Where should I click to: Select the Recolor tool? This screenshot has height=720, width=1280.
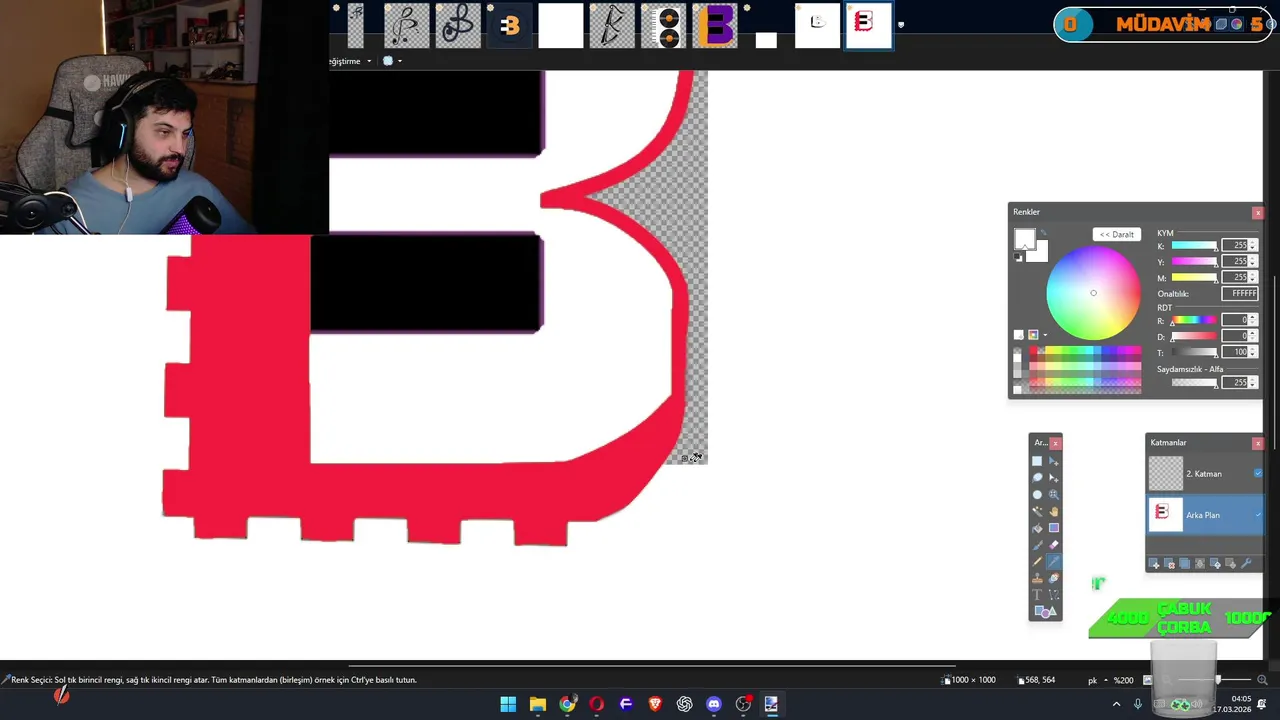[x=1054, y=578]
